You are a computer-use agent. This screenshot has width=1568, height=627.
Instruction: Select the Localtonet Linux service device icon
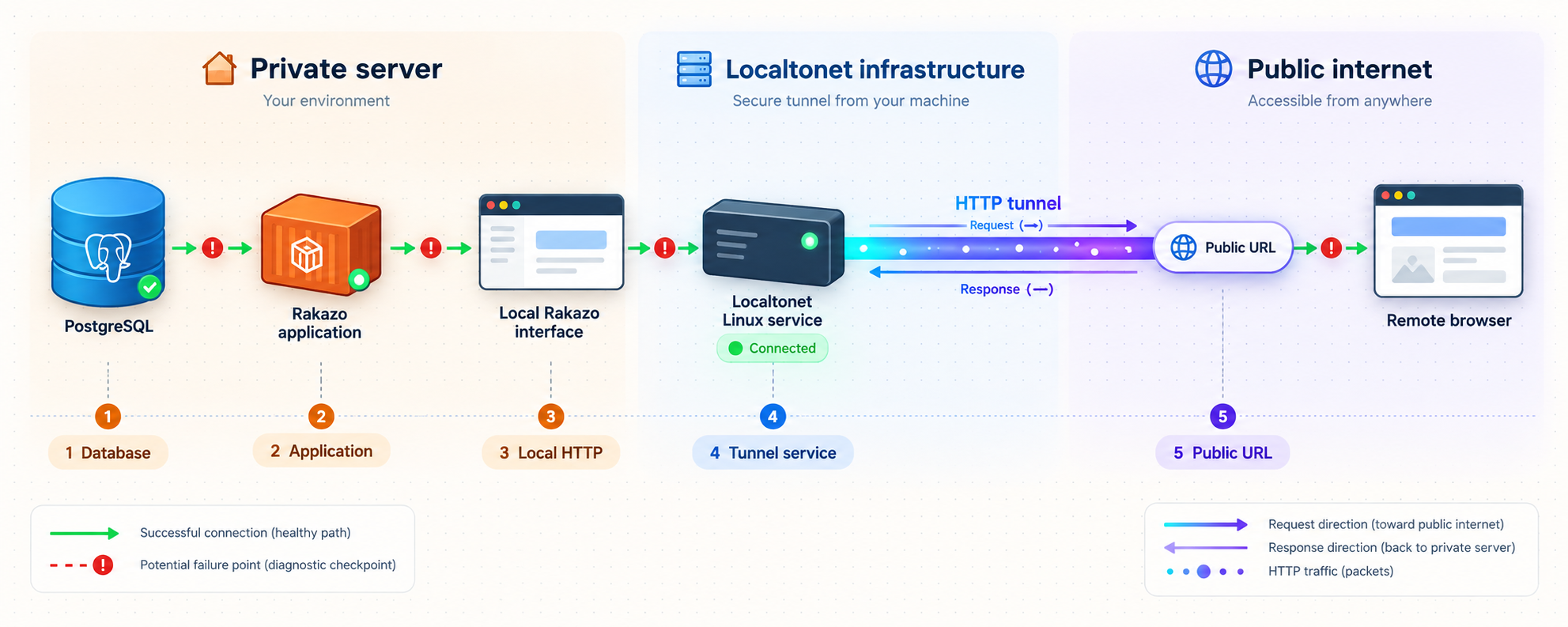tap(773, 243)
